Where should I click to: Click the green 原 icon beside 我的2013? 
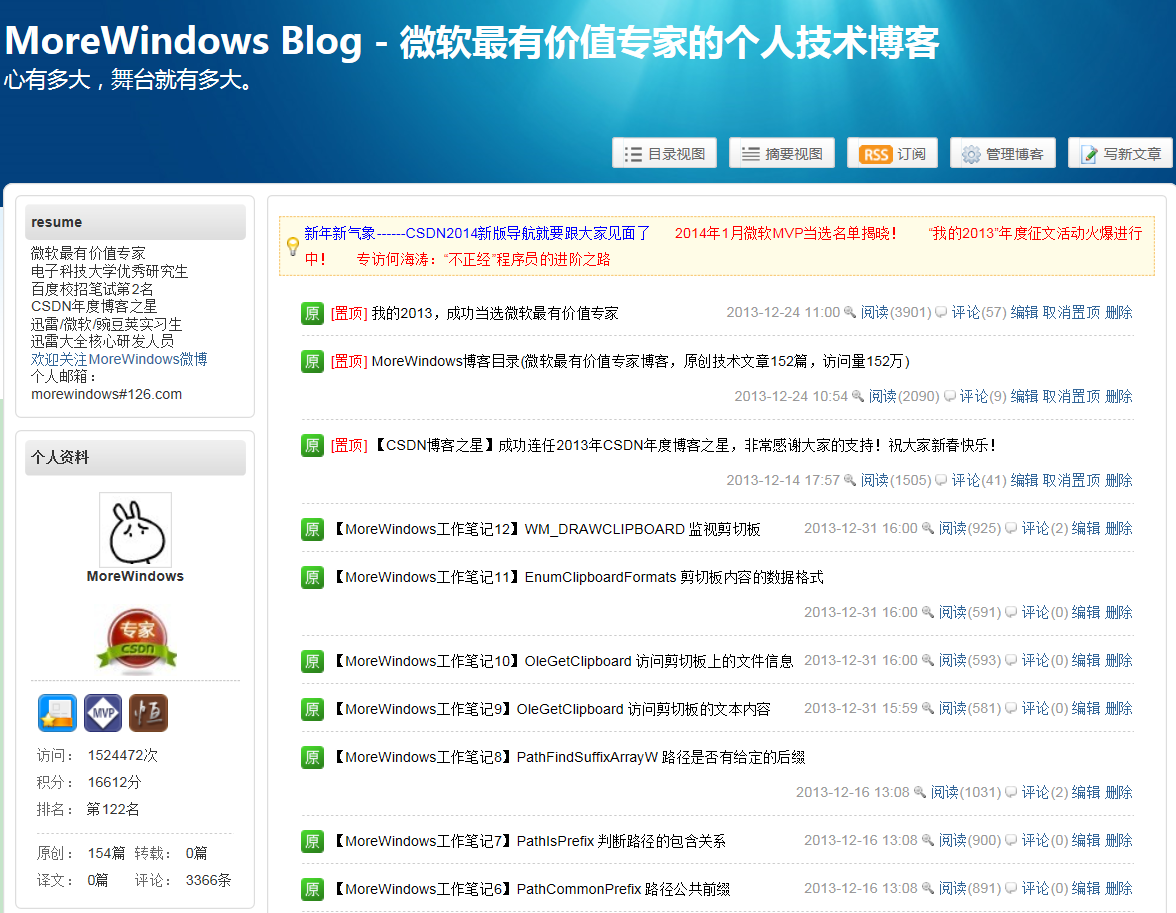click(312, 313)
